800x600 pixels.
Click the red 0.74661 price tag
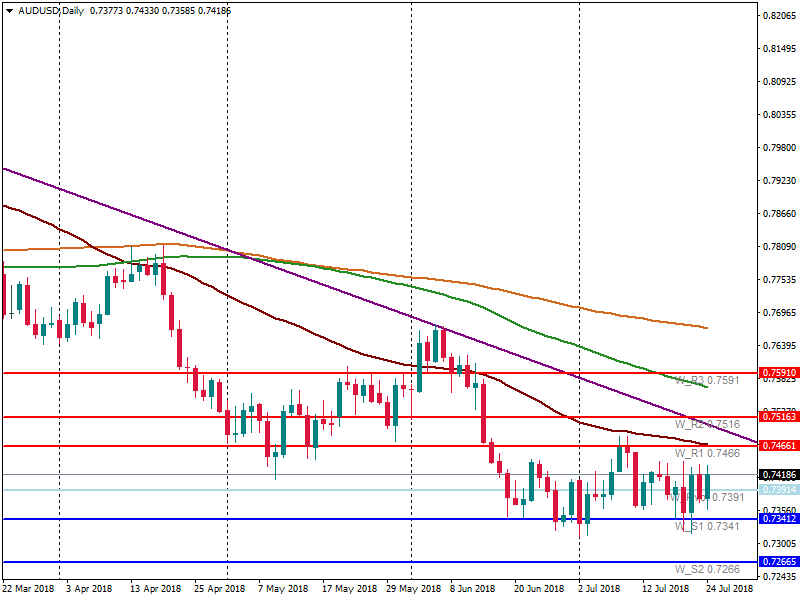778,446
